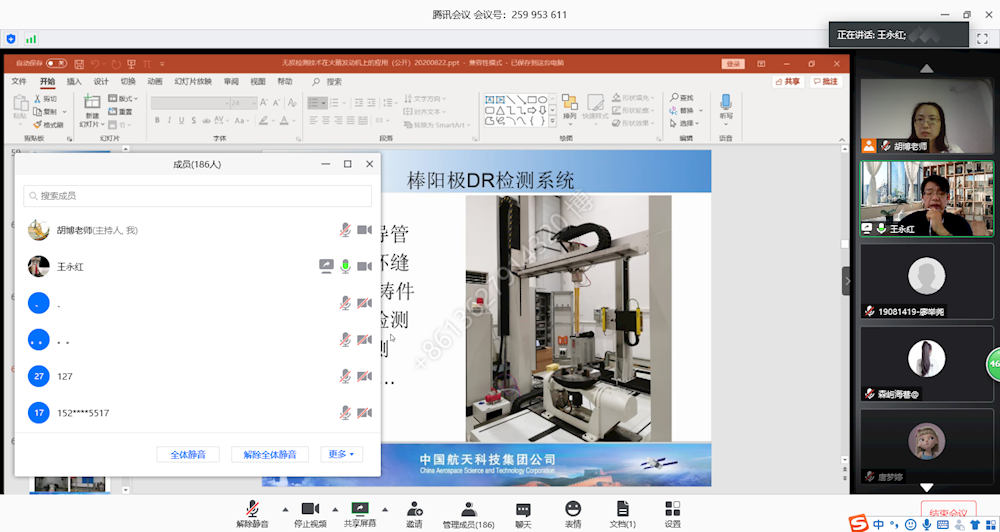Image resolution: width=1000 pixels, height=532 pixels.
Task: Open the 插入 ribbon tab in PowerPoint
Action: pos(74,81)
